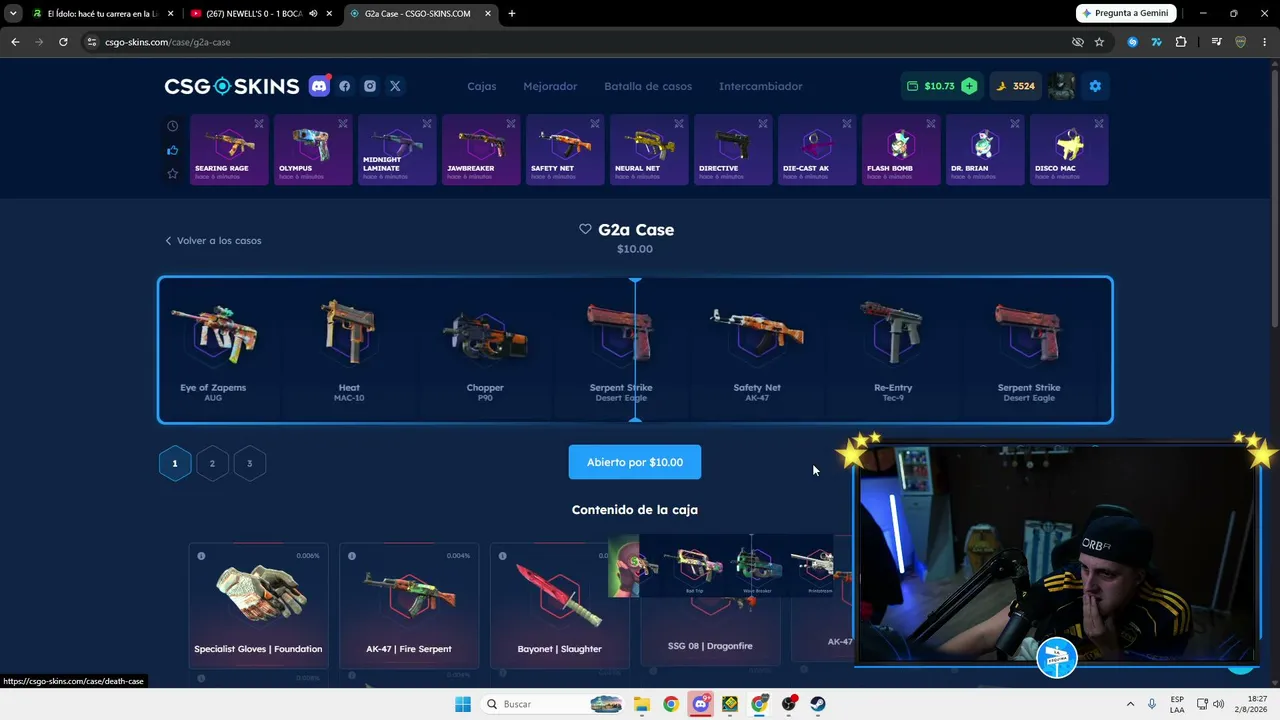
Task: Click the SSG 08 | Dragonfire item name
Action: tap(710, 646)
